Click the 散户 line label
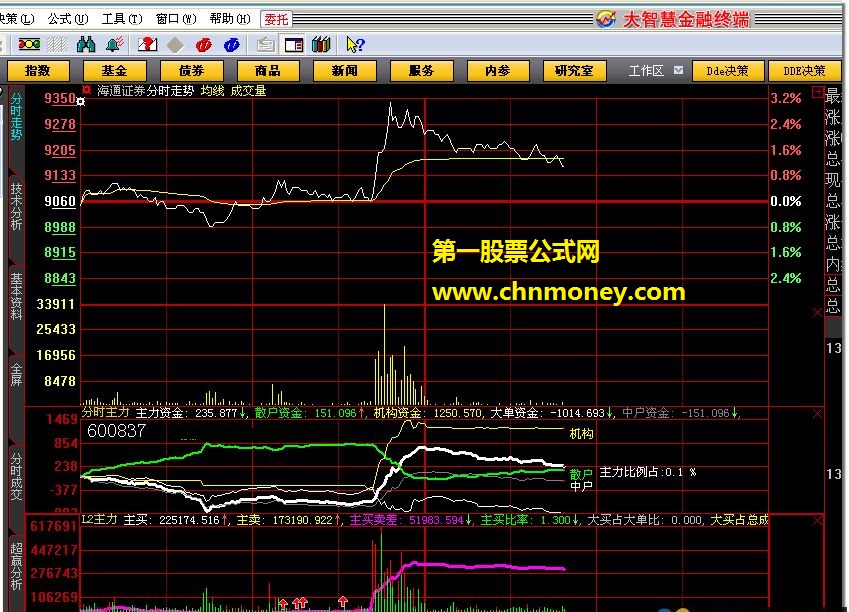The image size is (849, 612). 581,474
